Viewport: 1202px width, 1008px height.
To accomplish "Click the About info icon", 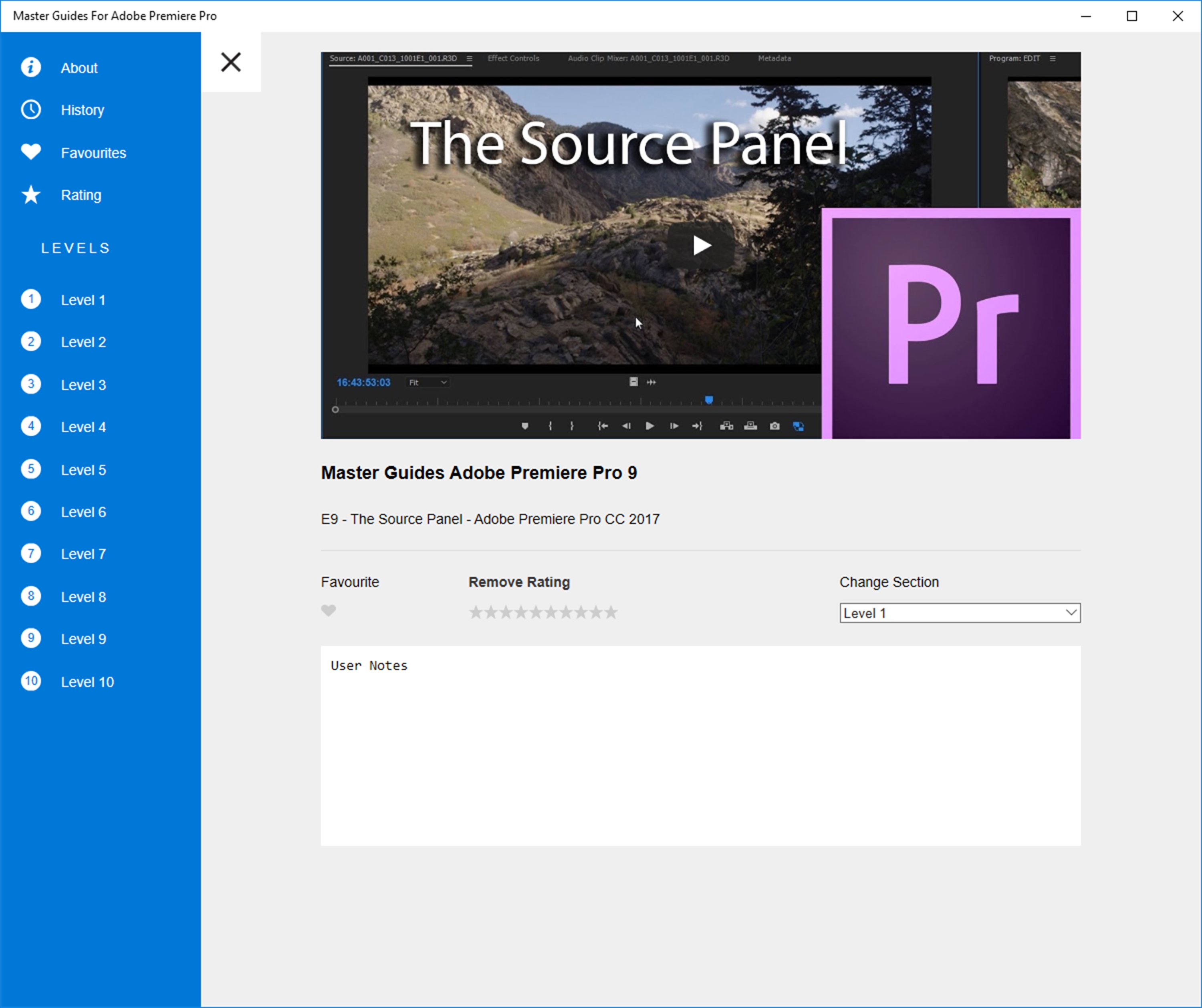I will [x=31, y=68].
